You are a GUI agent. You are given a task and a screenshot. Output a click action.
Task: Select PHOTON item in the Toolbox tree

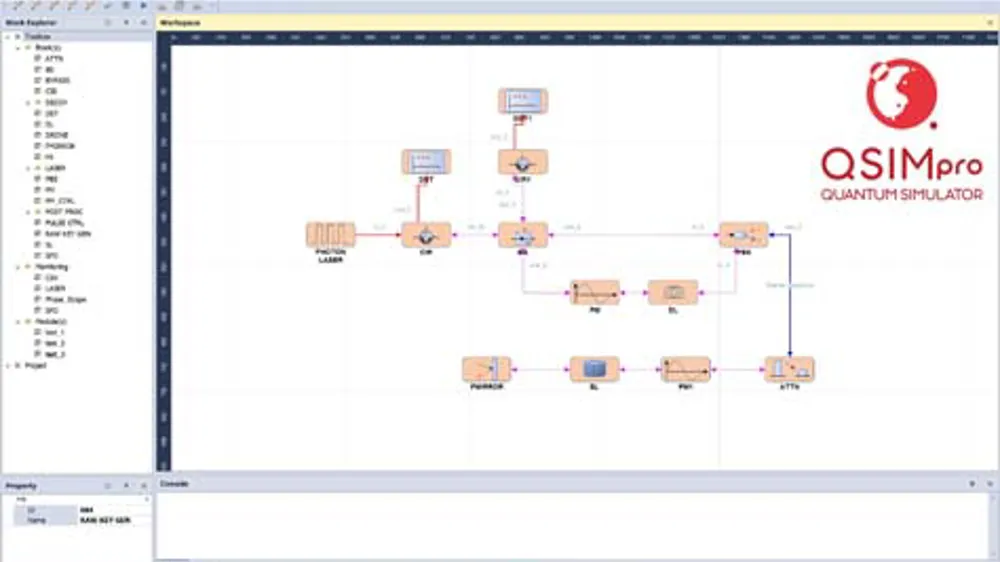click(60, 146)
